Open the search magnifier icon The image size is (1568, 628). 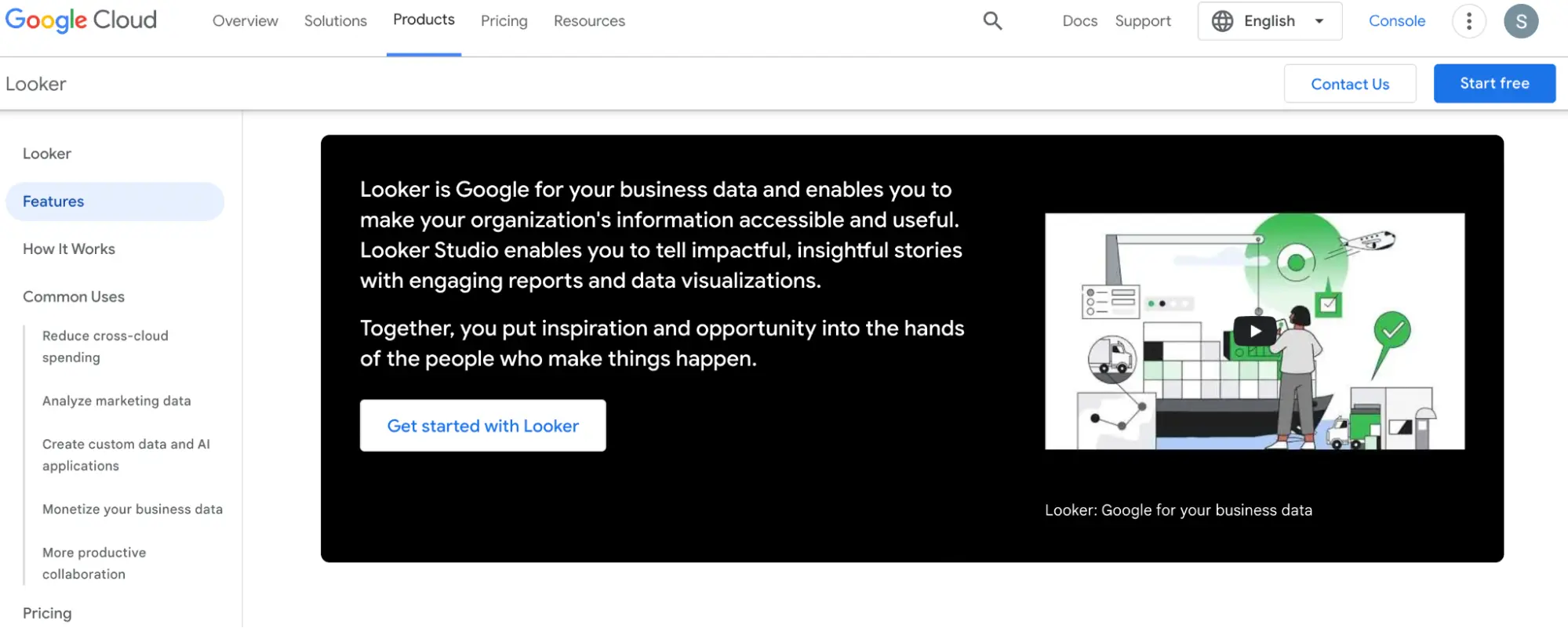[992, 21]
